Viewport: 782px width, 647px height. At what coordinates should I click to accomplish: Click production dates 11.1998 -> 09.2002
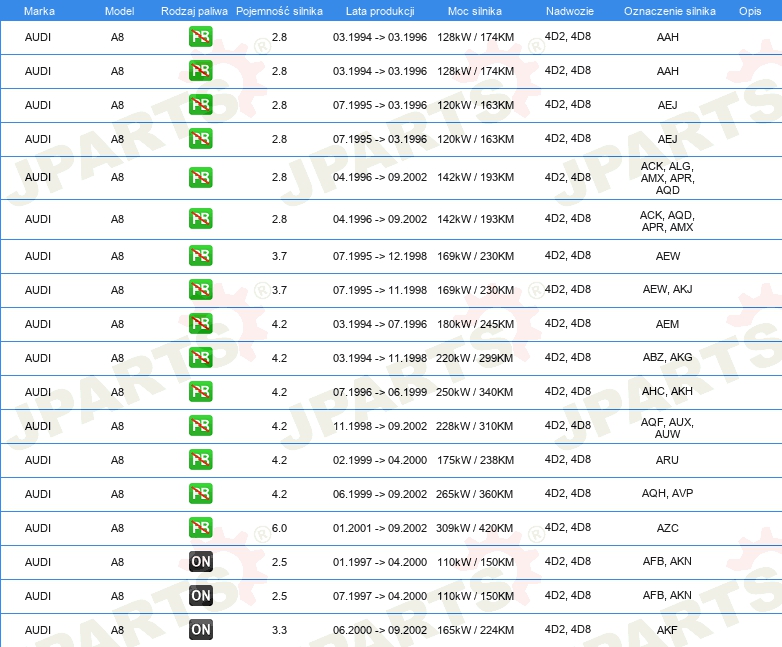[x=380, y=426]
